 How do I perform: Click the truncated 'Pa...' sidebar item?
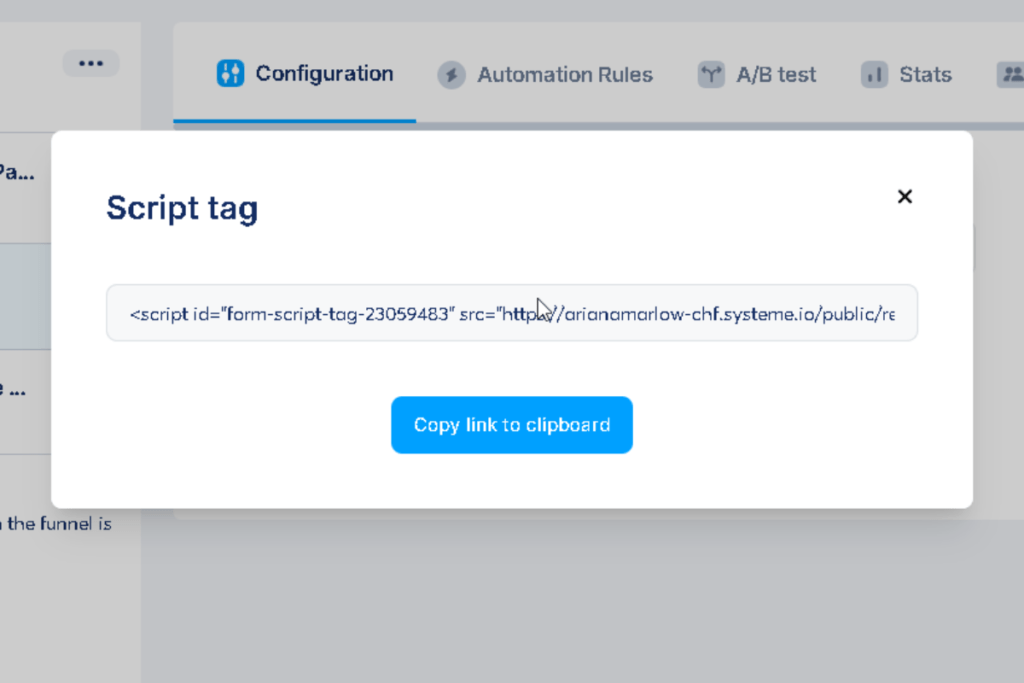tap(18, 171)
